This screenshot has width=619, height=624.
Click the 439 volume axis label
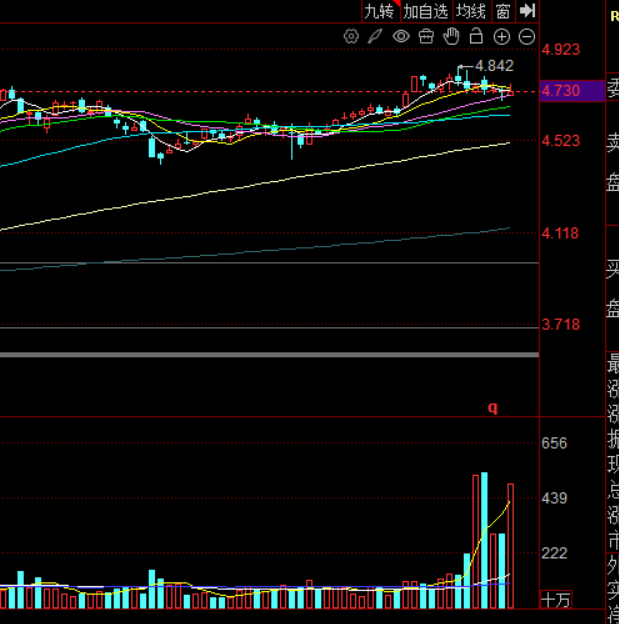pos(554,498)
